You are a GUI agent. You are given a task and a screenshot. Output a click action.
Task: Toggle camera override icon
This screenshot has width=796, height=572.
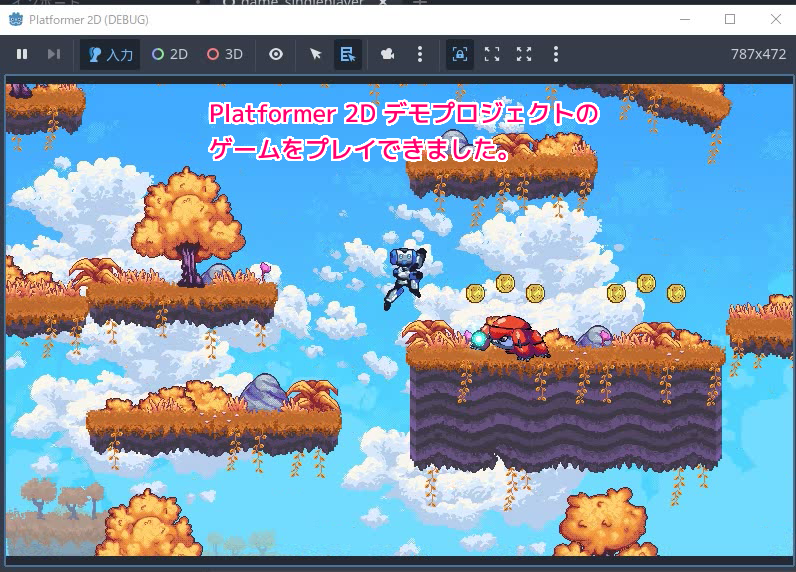(387, 54)
